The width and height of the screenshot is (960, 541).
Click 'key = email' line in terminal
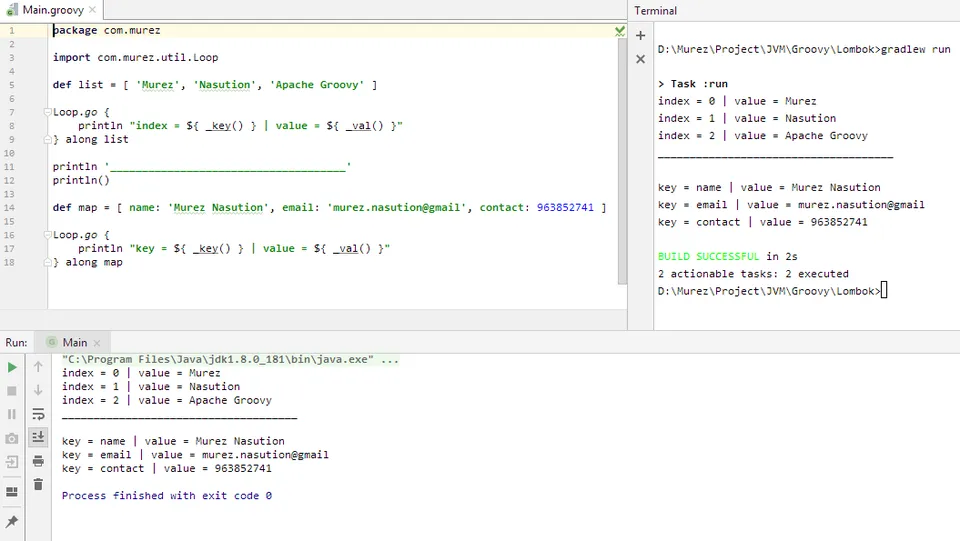(x=791, y=204)
